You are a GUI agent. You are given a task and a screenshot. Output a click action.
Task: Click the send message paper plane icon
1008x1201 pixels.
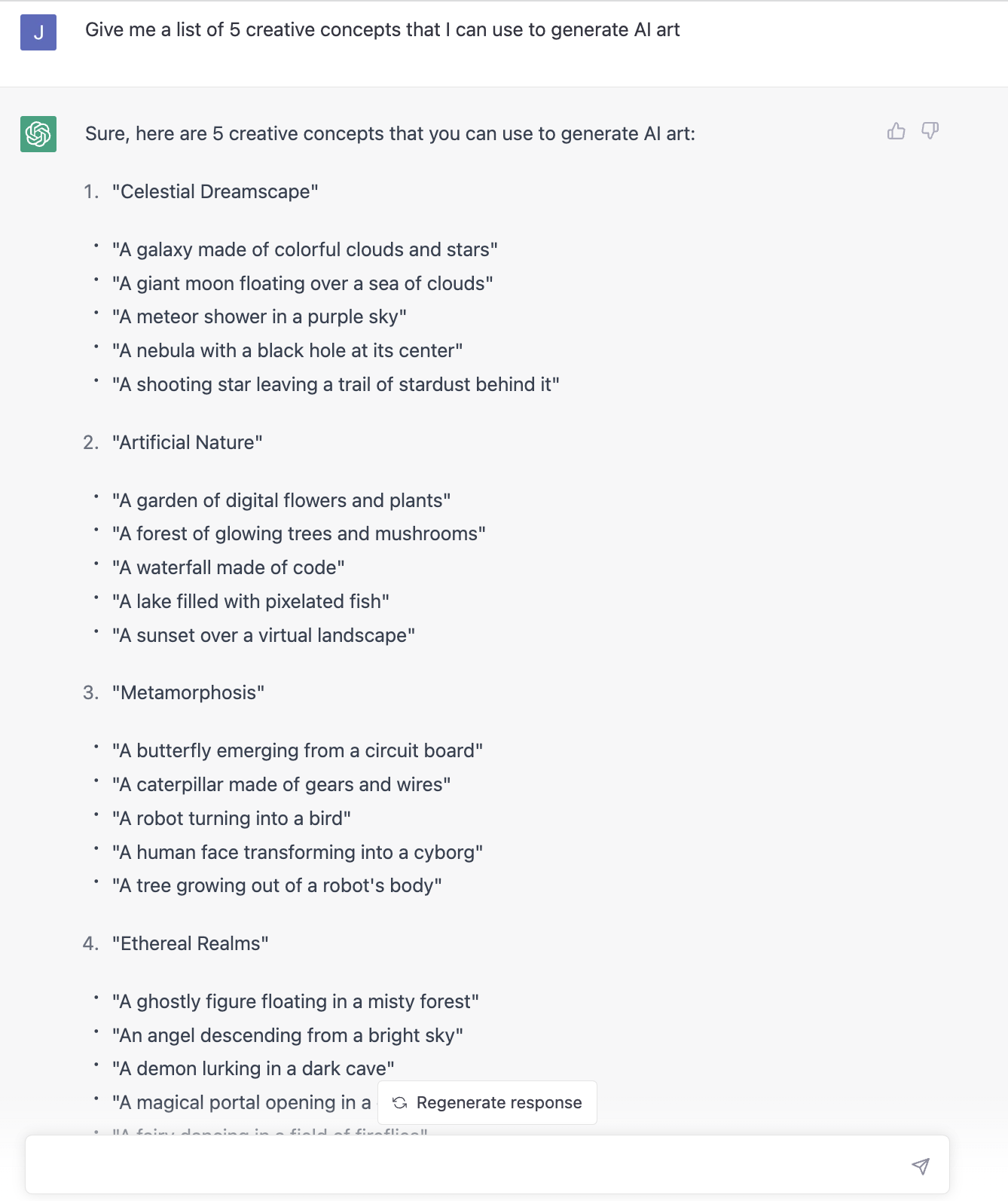click(921, 1165)
